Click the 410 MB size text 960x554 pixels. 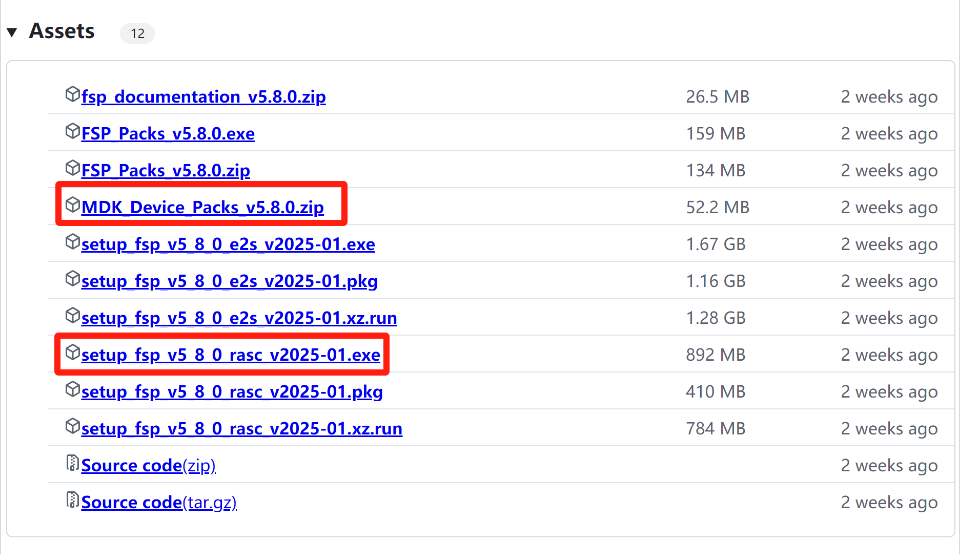tap(715, 391)
